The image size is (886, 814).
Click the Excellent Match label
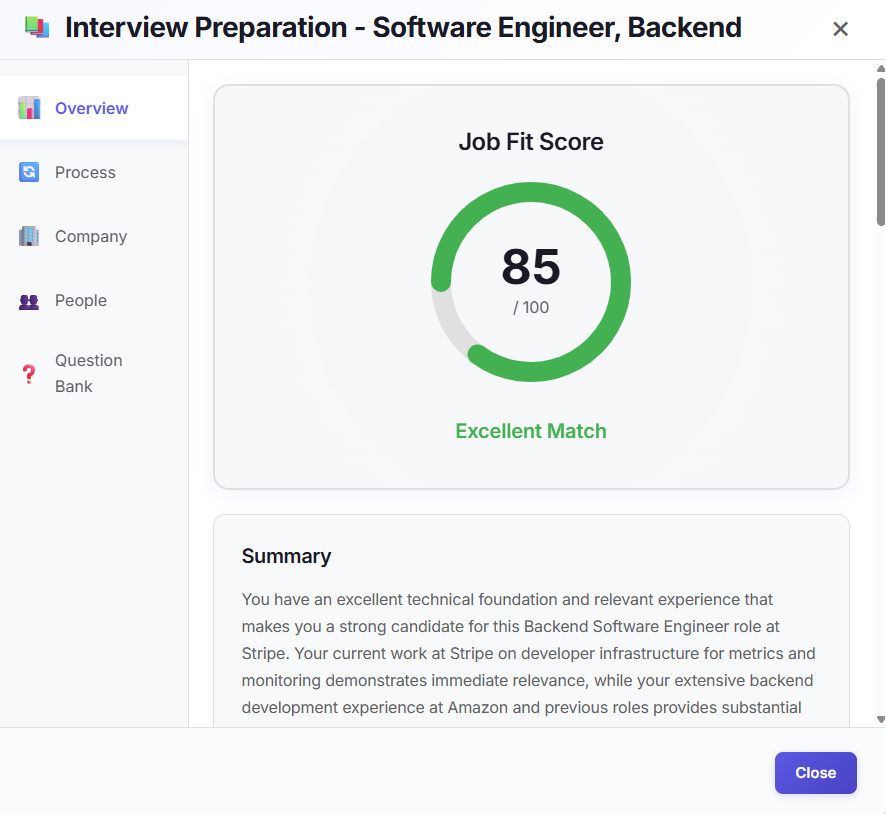pos(531,430)
